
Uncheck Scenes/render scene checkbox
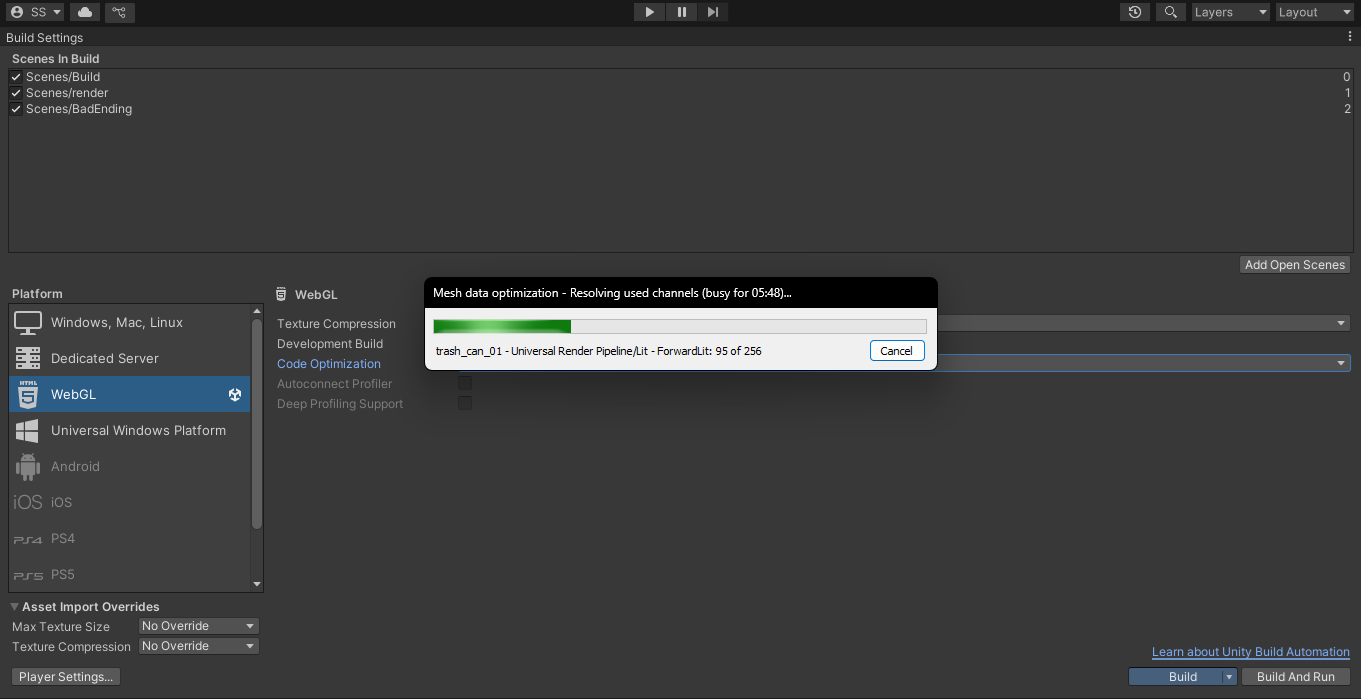(x=16, y=93)
